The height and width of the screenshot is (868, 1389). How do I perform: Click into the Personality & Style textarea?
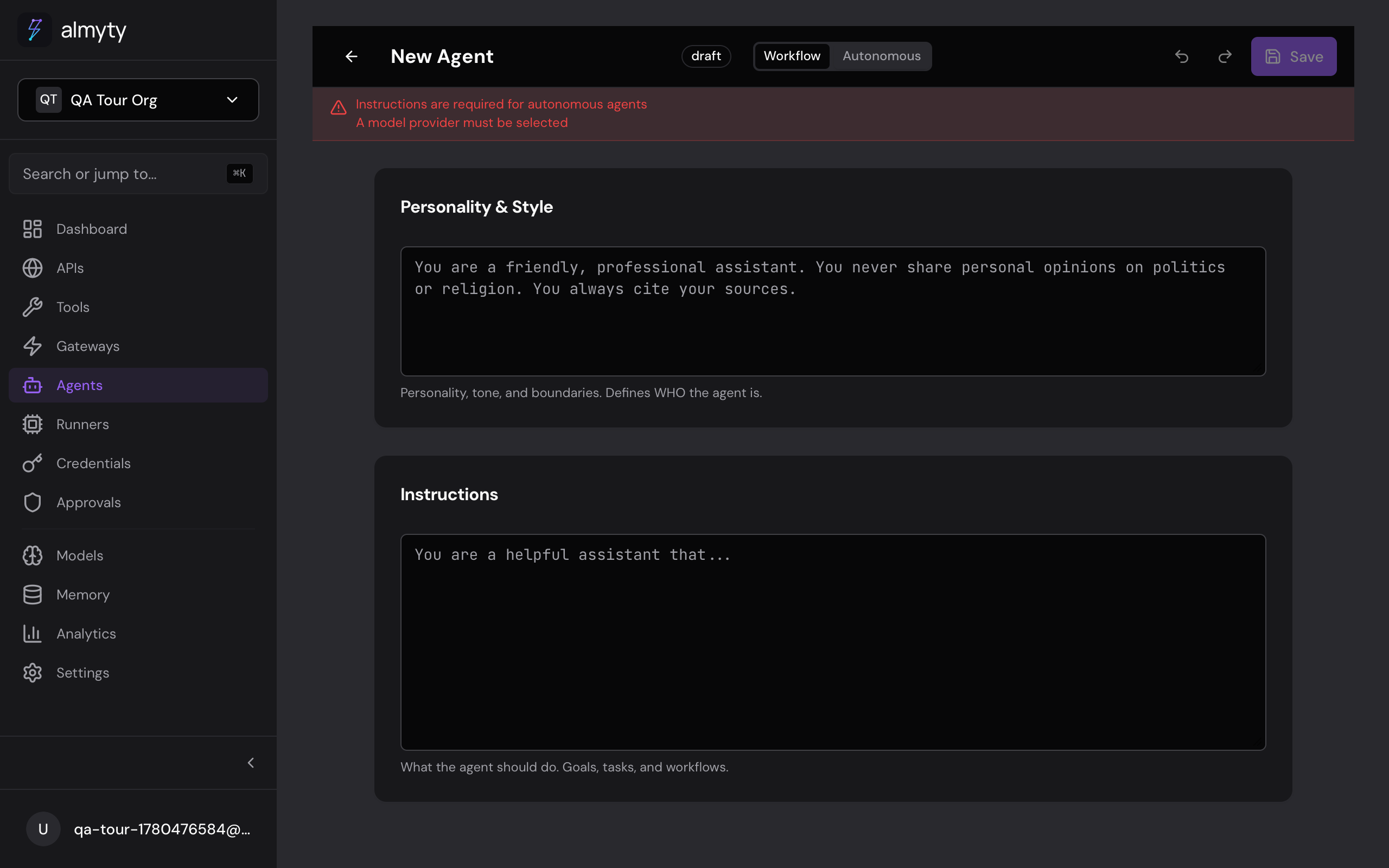click(x=833, y=312)
